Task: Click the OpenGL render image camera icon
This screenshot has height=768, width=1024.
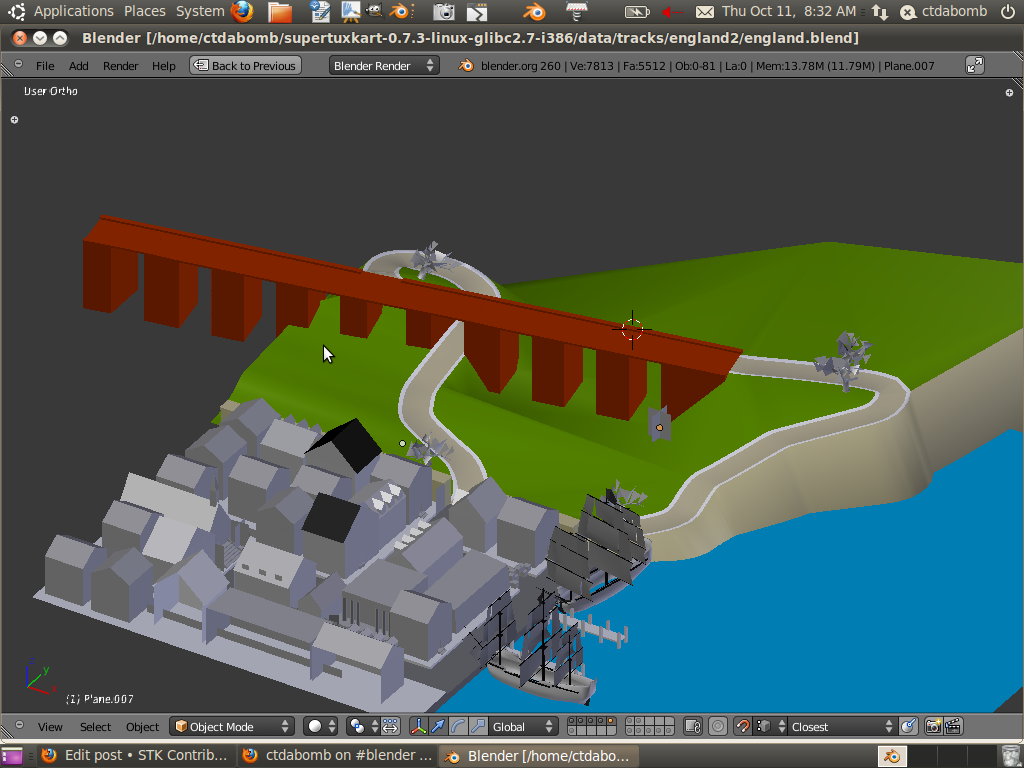Action: click(x=933, y=727)
